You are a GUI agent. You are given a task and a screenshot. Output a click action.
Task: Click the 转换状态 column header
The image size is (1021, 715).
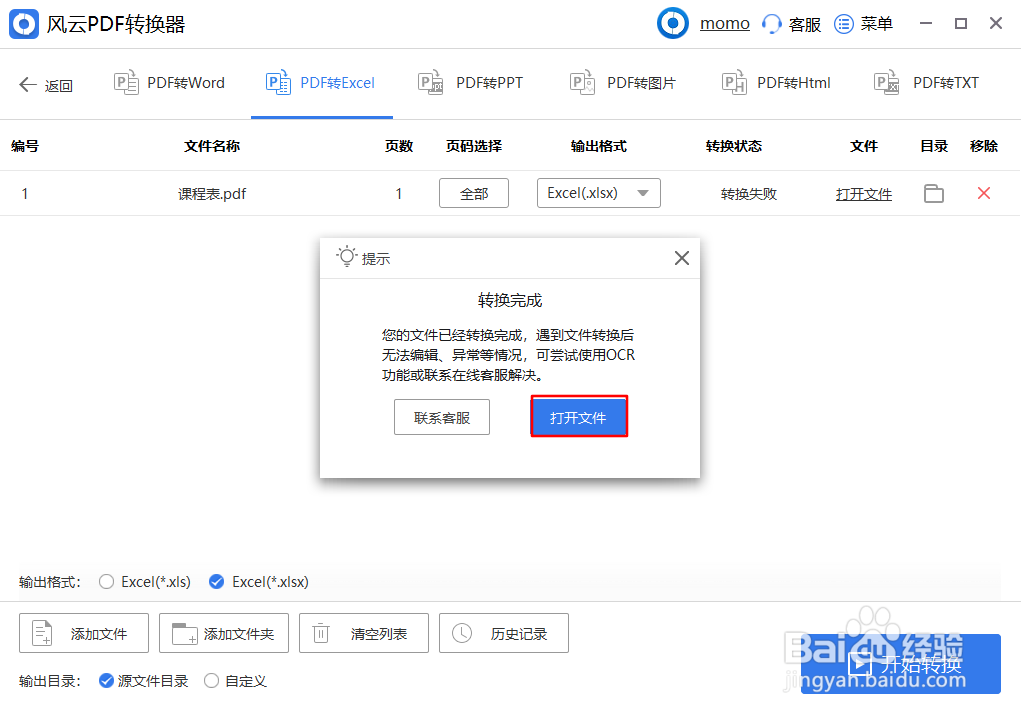[734, 146]
